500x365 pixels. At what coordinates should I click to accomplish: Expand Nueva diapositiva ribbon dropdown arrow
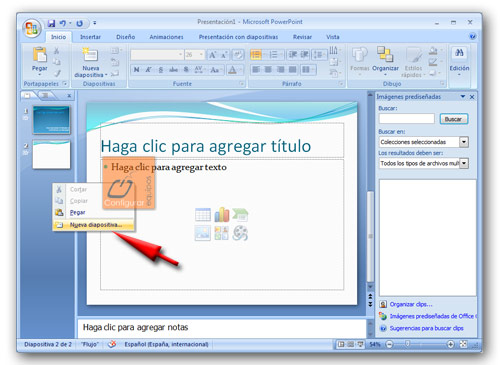tap(106, 75)
